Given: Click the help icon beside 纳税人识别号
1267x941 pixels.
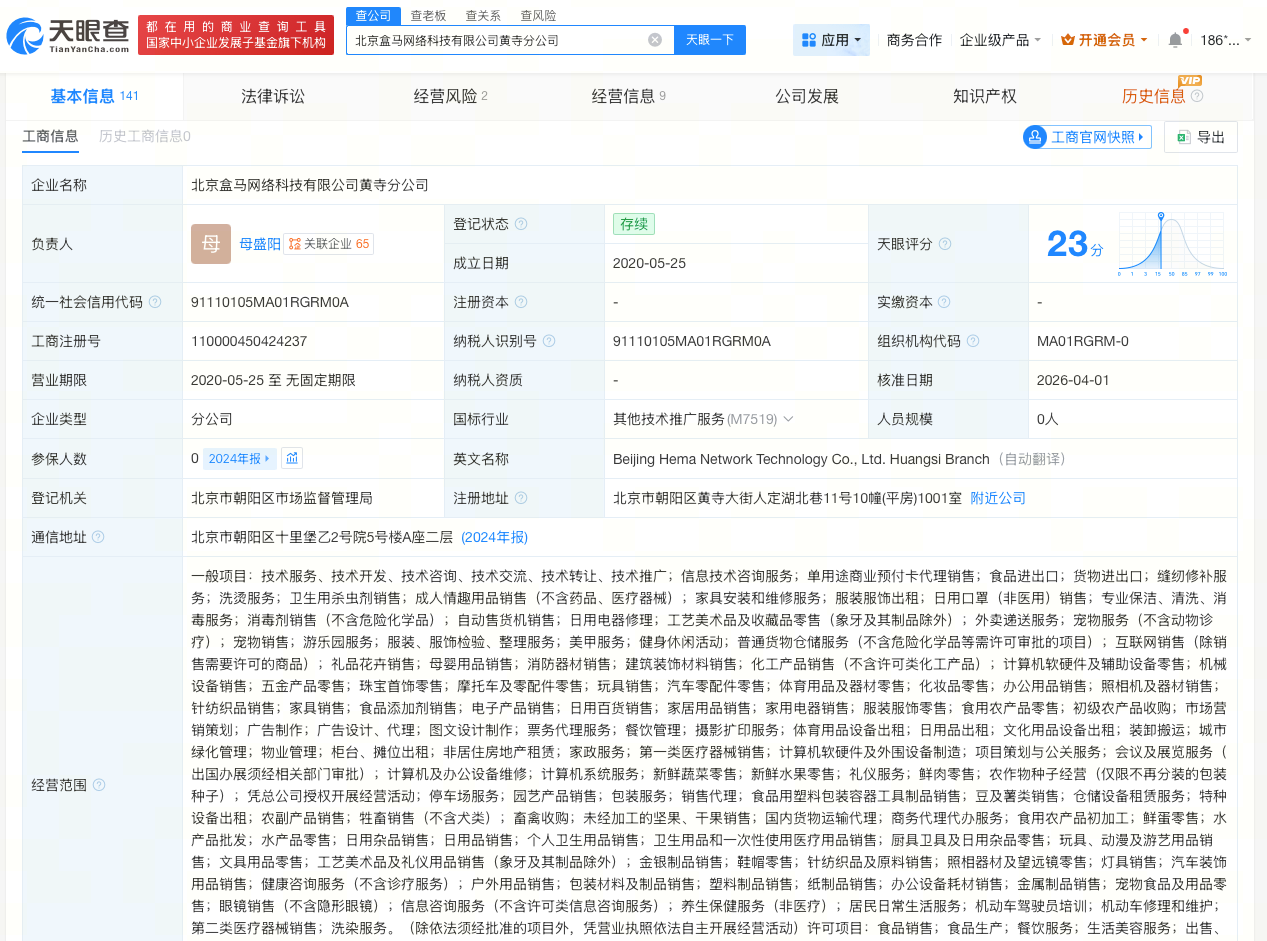Looking at the screenshot, I should click(x=549, y=341).
